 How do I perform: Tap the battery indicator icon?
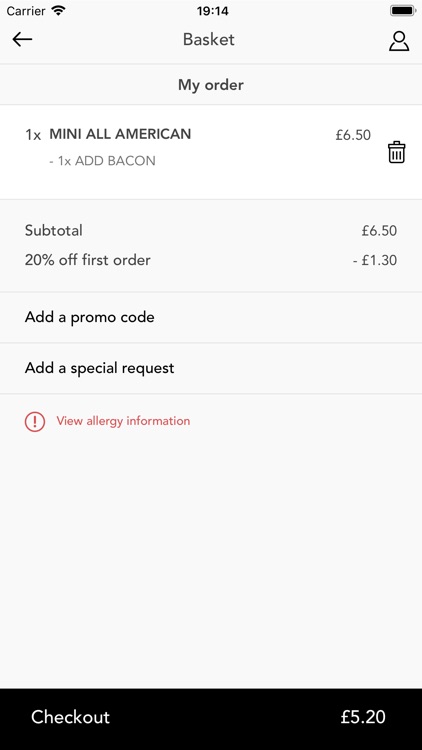coord(403,11)
